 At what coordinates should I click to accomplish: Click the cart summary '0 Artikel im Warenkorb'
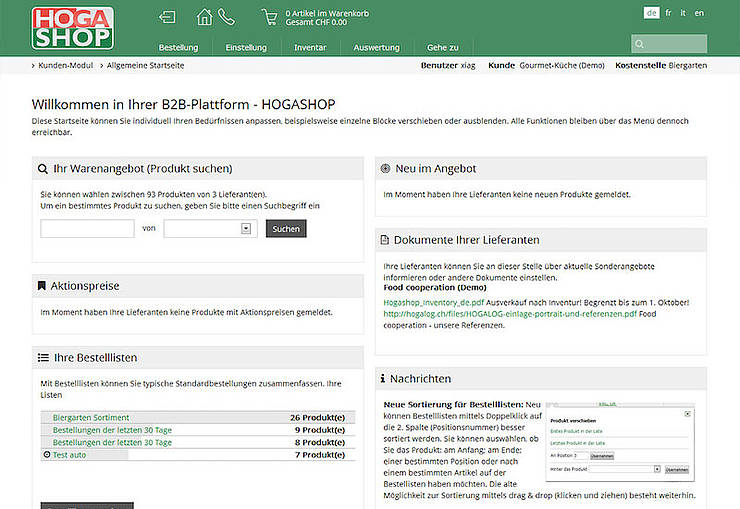pyautogui.click(x=327, y=14)
